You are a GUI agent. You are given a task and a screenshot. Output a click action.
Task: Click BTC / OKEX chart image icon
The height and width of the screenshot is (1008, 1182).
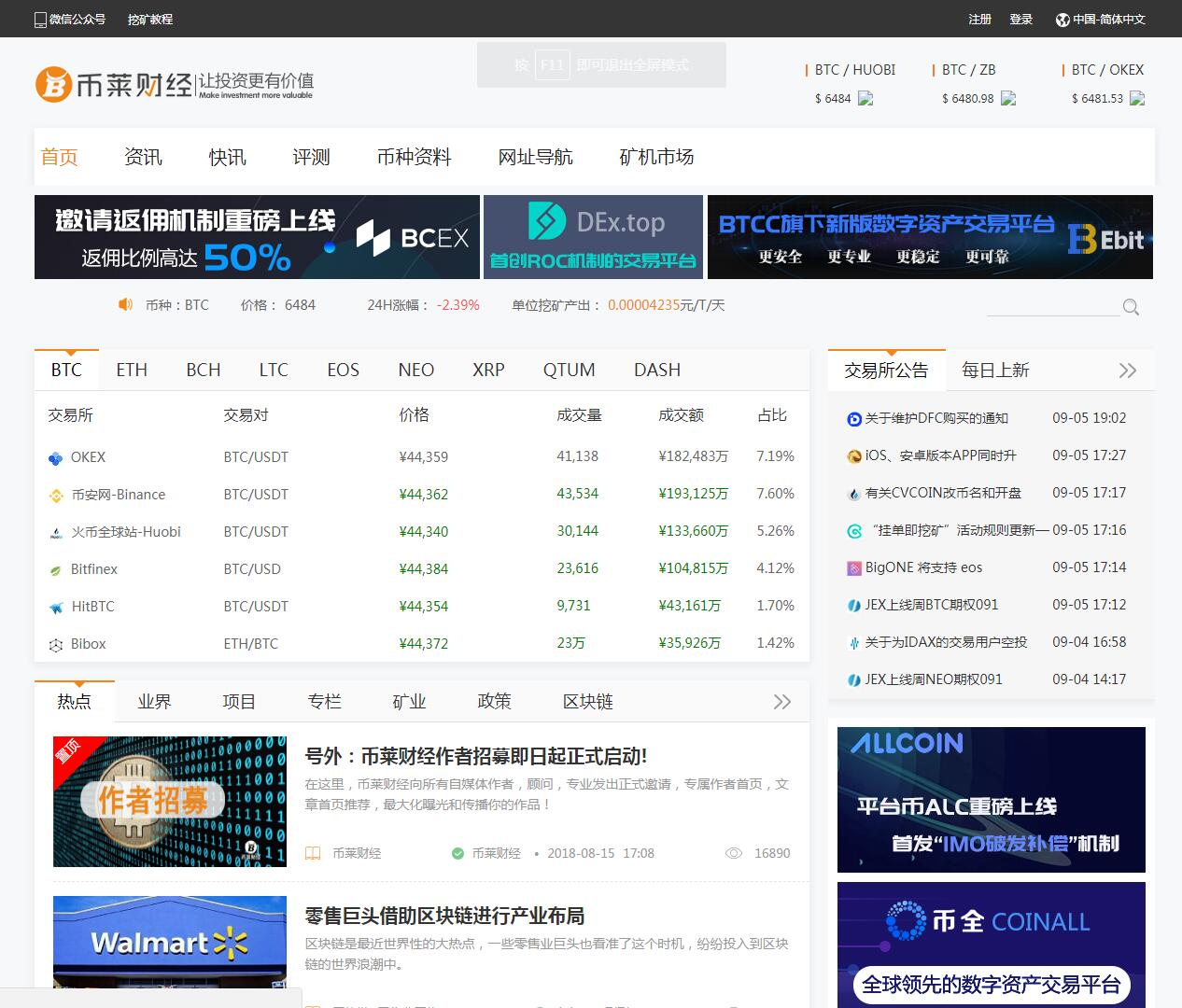tap(1137, 98)
